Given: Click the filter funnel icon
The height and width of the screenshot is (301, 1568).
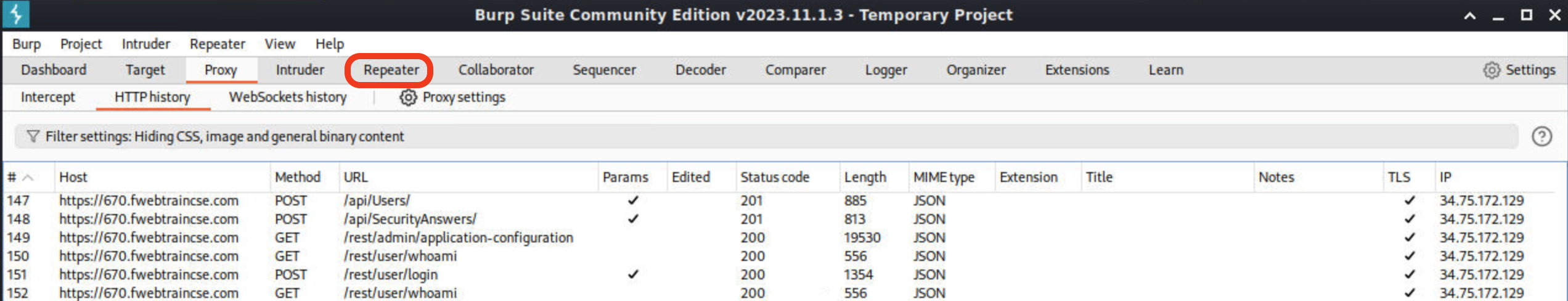Looking at the screenshot, I should pos(33,136).
